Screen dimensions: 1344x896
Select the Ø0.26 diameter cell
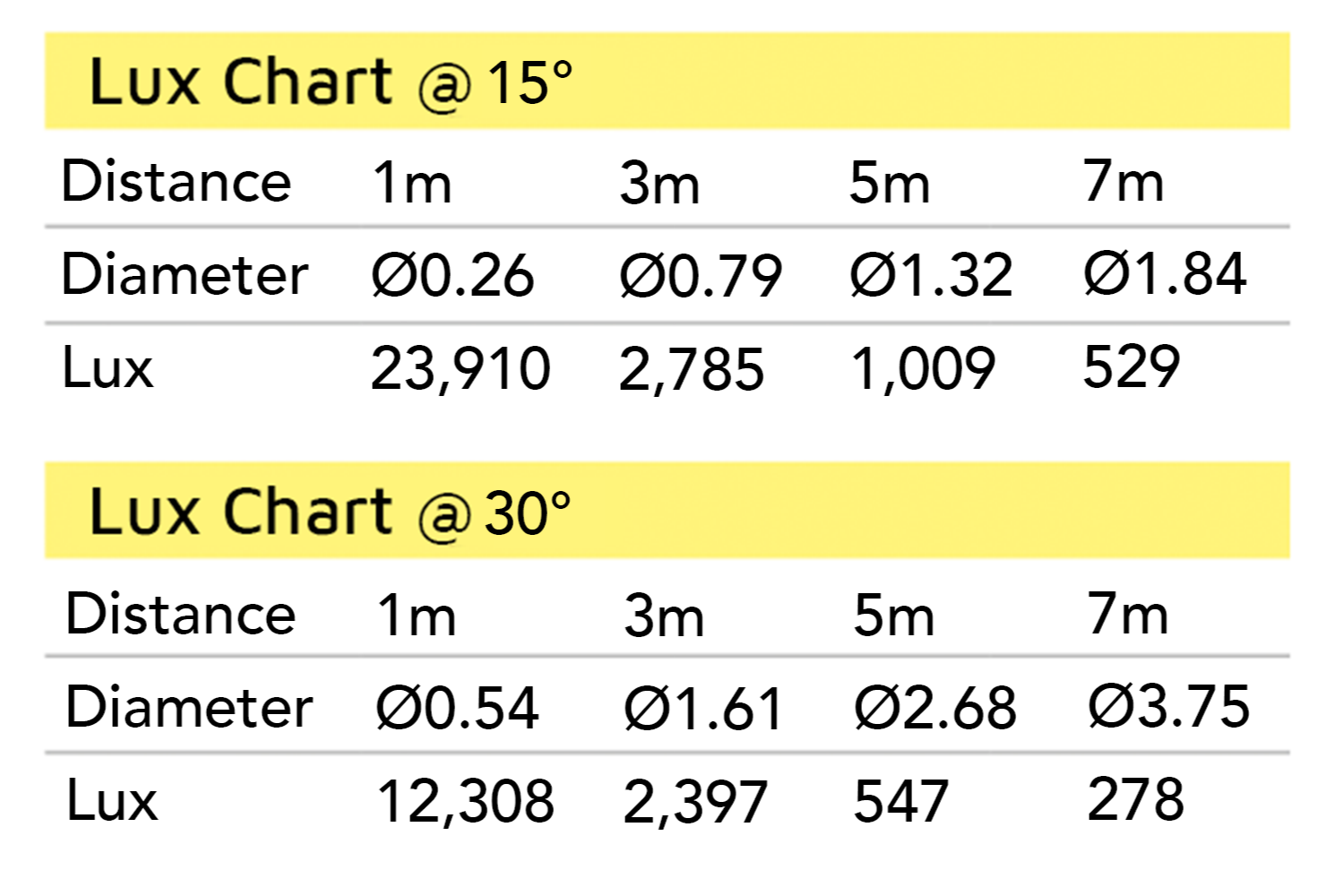click(452, 274)
